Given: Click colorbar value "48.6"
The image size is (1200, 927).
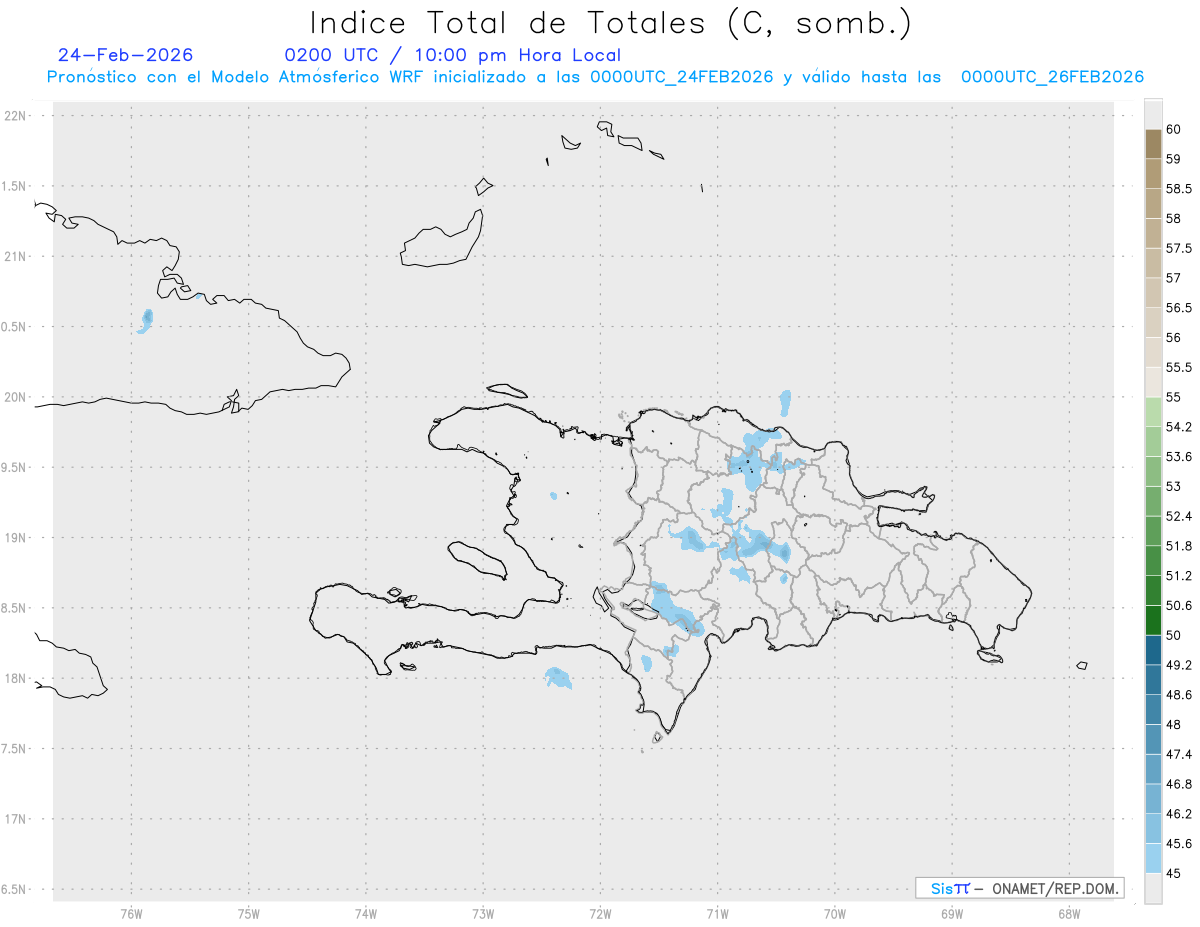Looking at the screenshot, I should coord(1178,695).
